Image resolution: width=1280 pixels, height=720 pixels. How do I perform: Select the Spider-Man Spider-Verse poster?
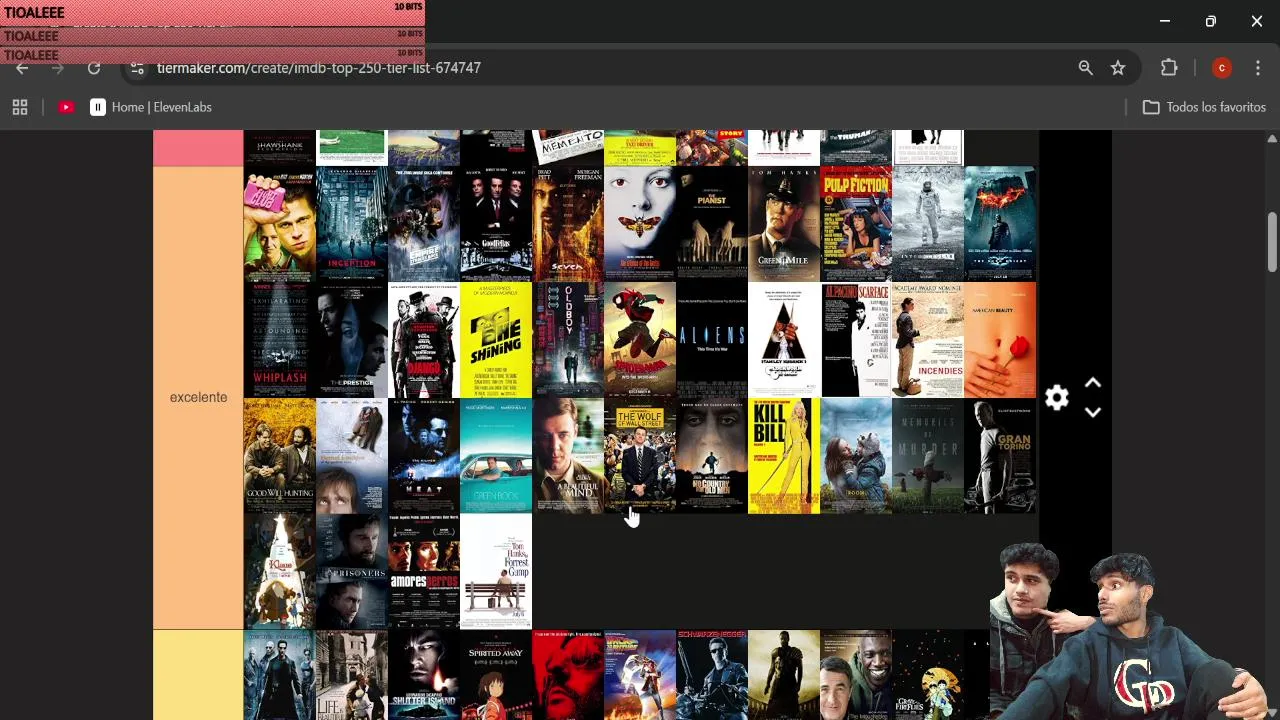tap(639, 340)
